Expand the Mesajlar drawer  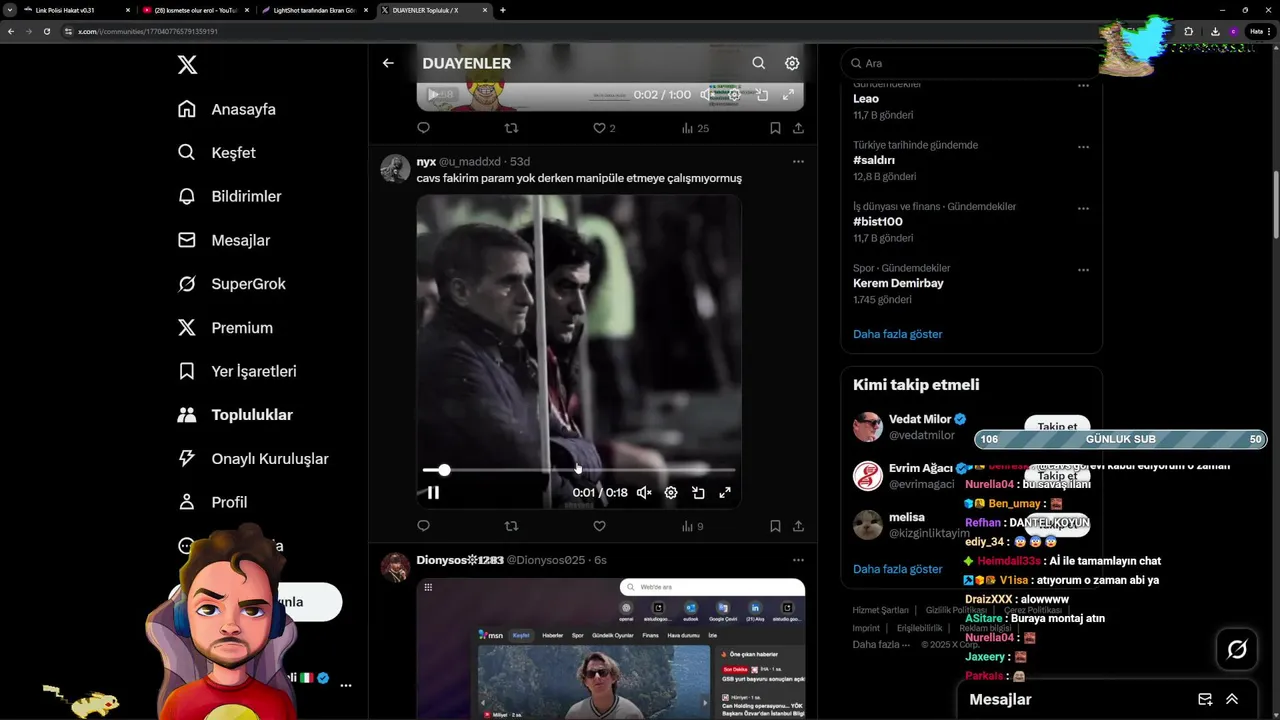tap(1232, 699)
